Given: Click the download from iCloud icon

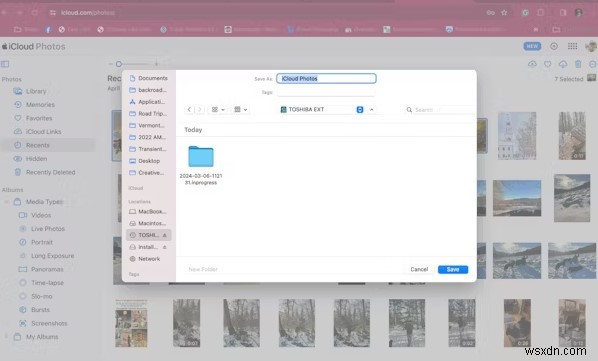Looking at the screenshot, I should [563, 64].
